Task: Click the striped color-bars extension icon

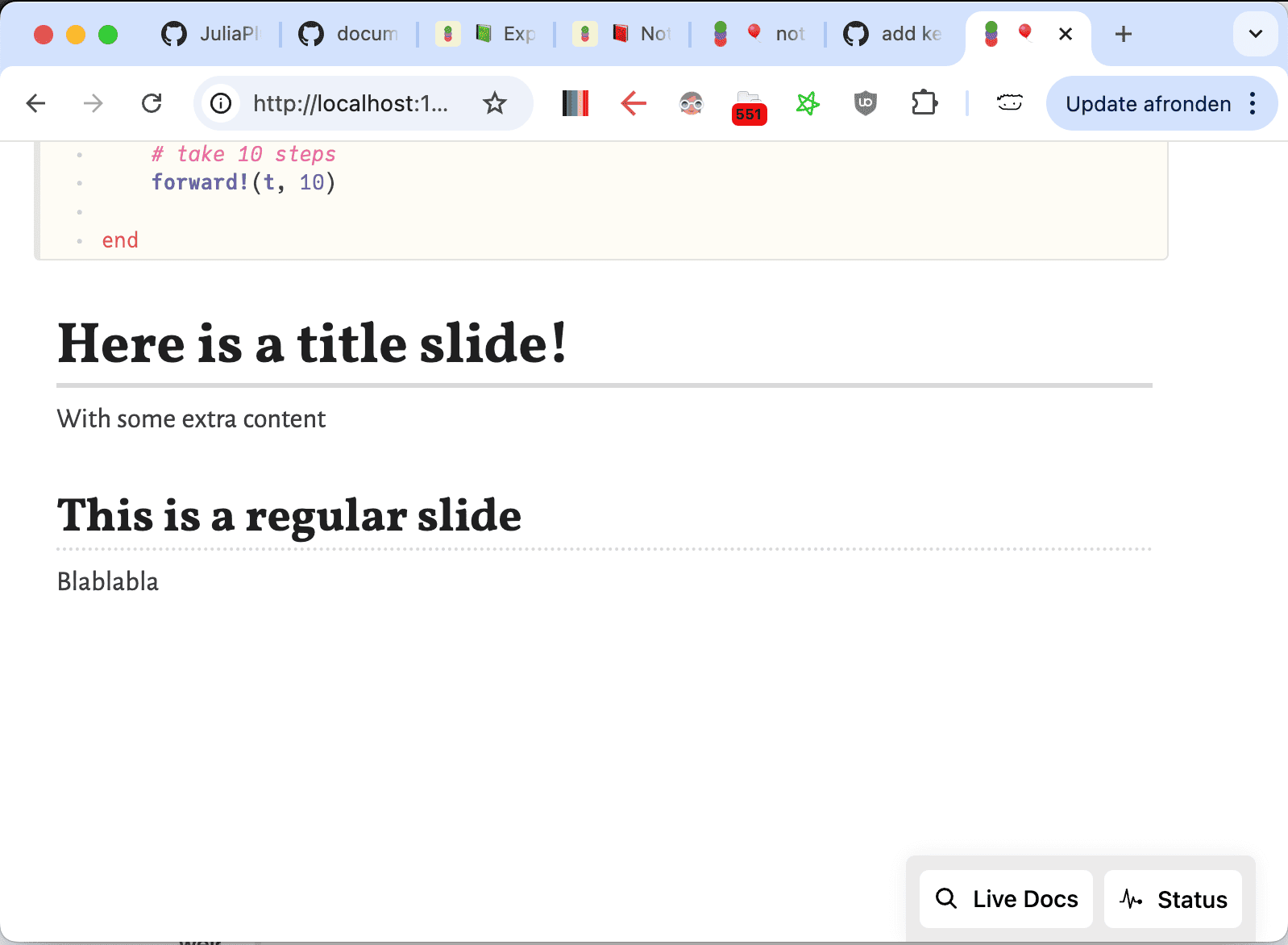Action: [575, 103]
